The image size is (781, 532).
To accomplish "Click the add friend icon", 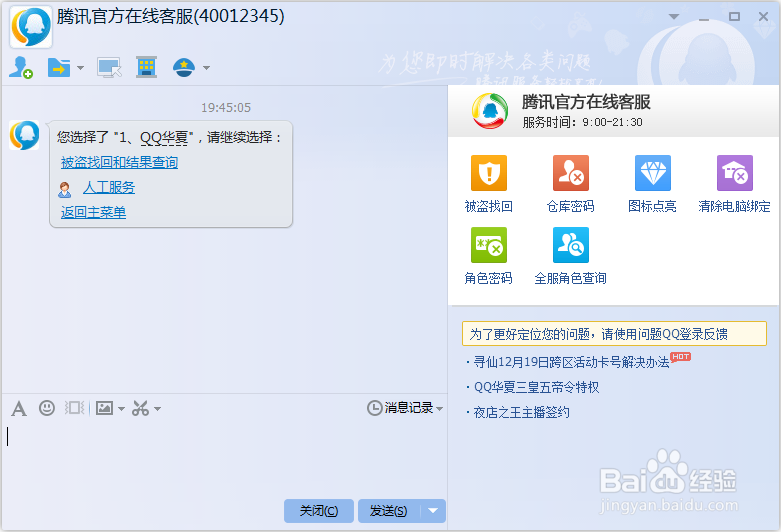I will click(x=20, y=67).
